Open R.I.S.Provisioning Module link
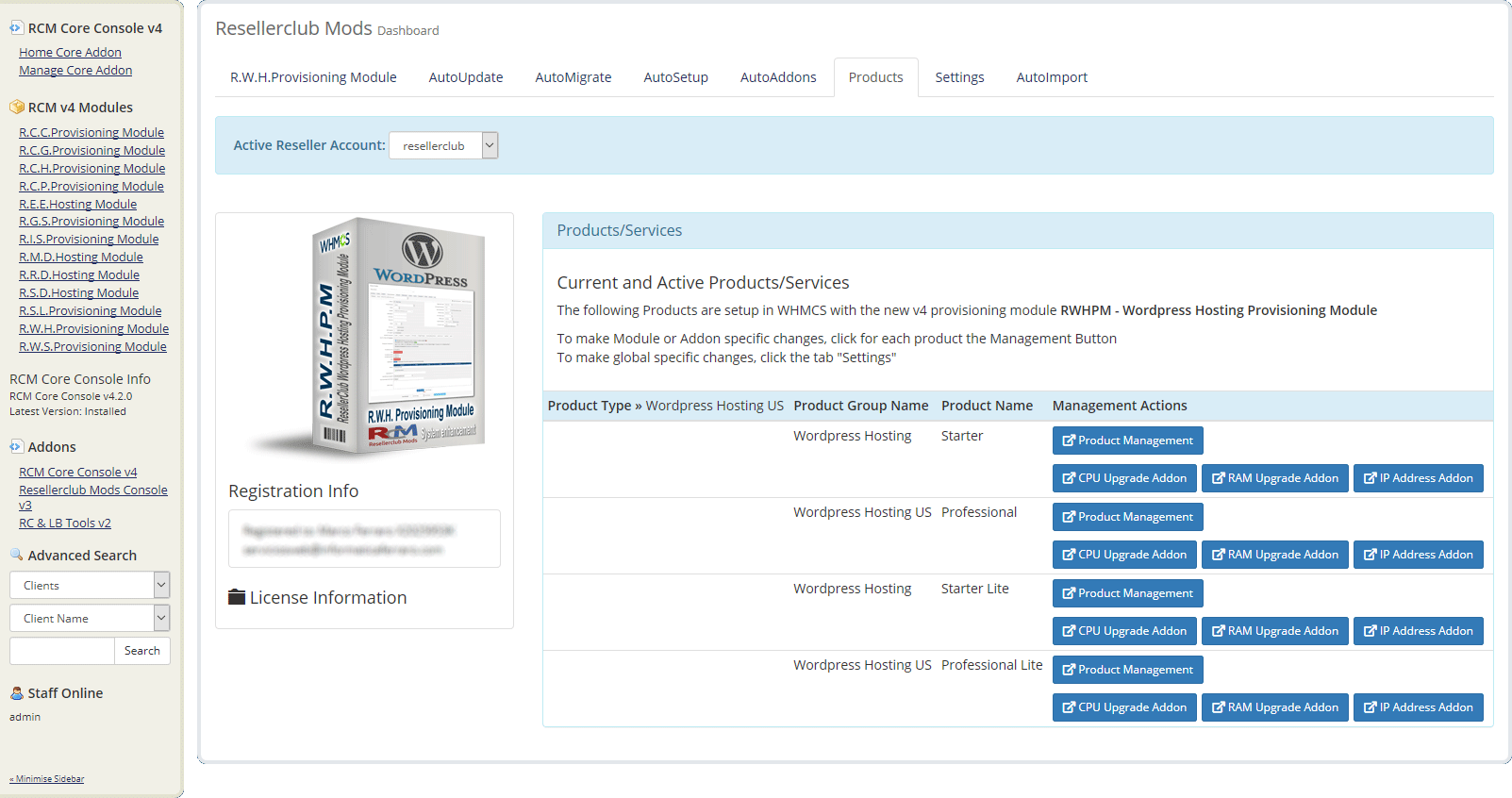This screenshot has height=798, width=1512. pos(89,240)
